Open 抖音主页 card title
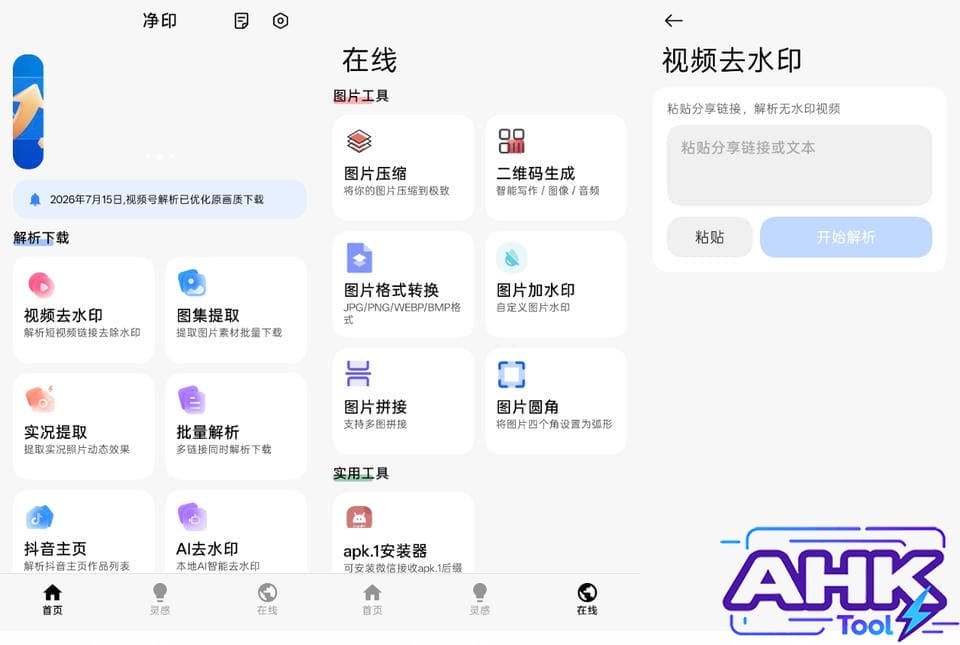The height and width of the screenshot is (645, 960). click(55, 548)
